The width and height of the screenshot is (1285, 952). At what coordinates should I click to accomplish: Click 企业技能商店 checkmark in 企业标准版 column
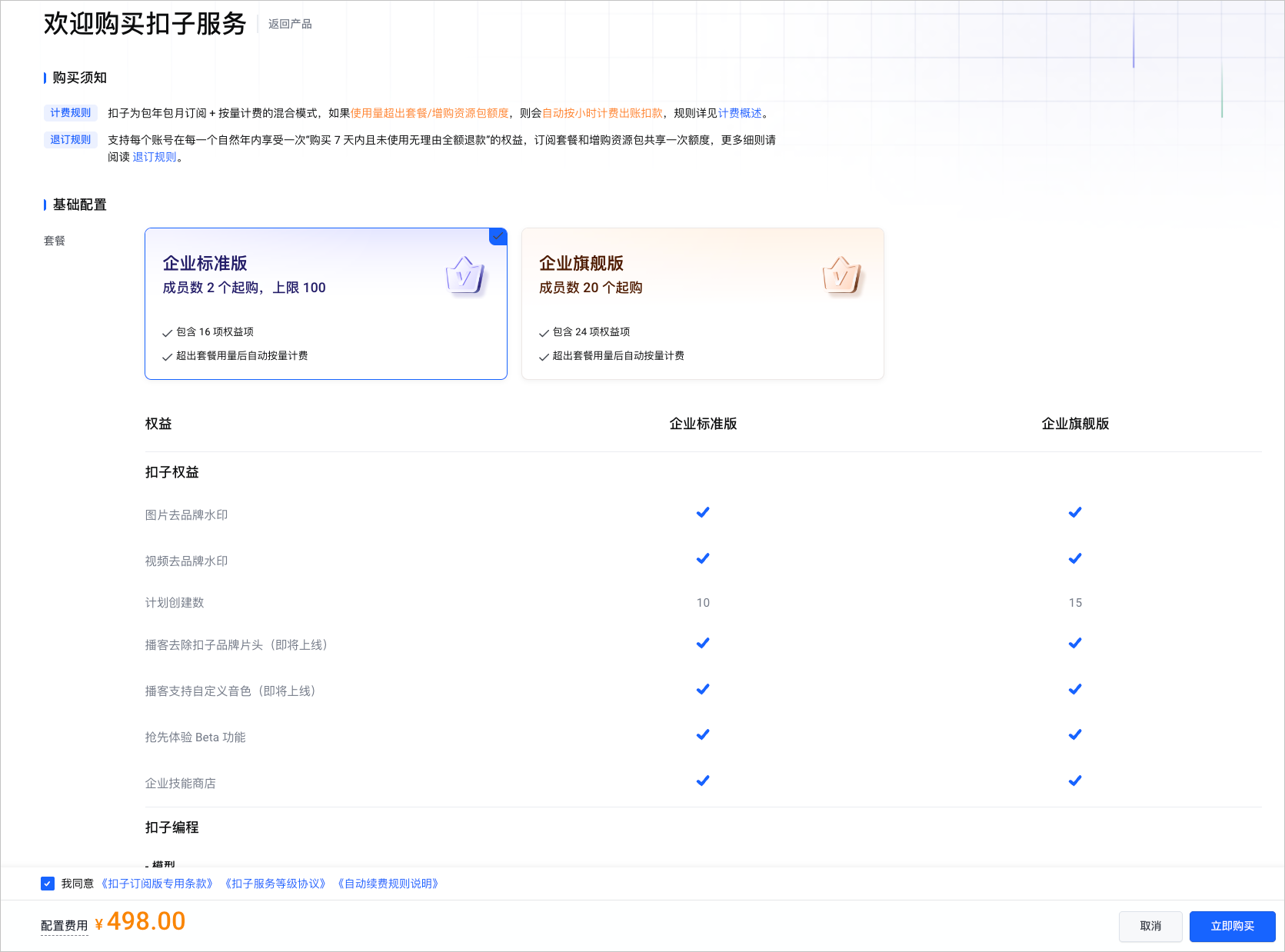[x=703, y=781]
